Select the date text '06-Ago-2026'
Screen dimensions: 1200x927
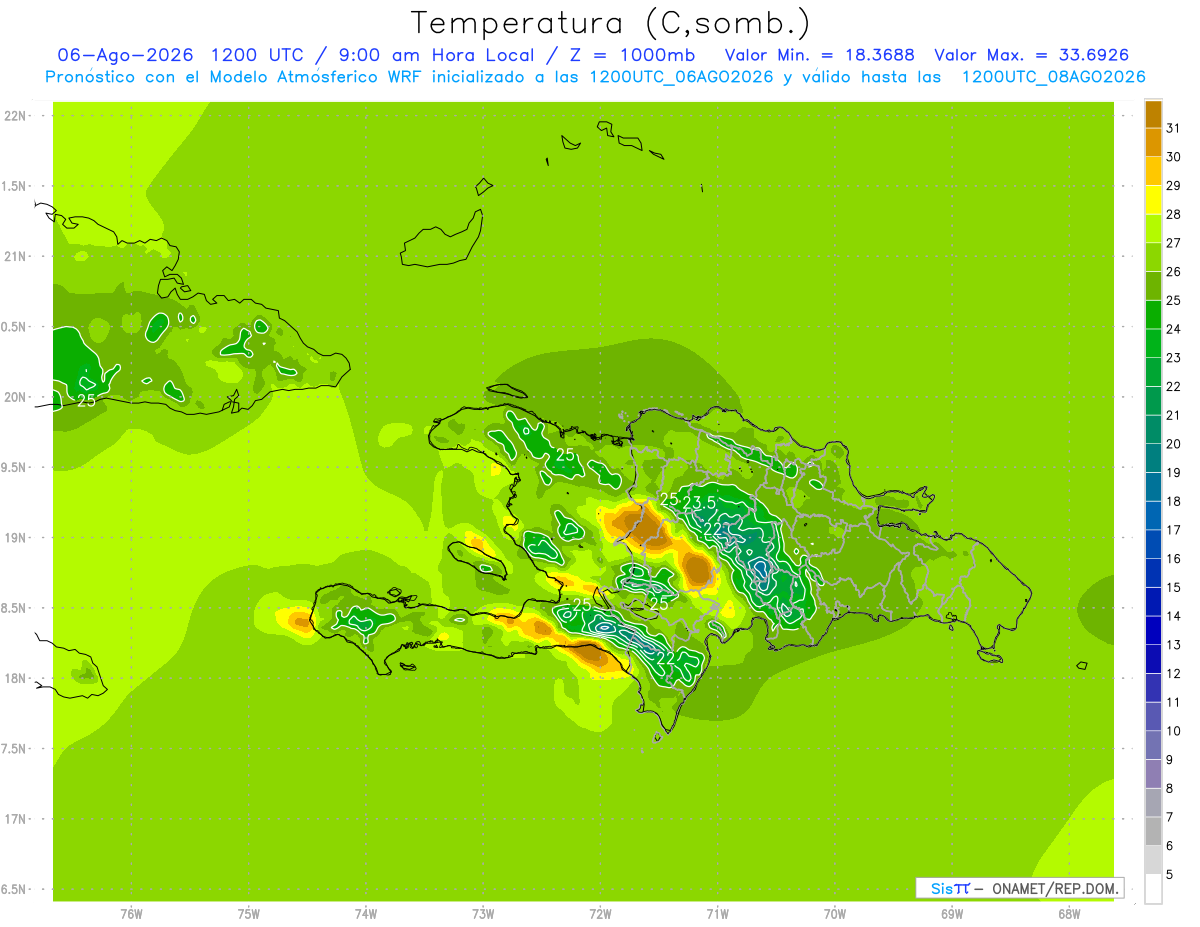(124, 55)
